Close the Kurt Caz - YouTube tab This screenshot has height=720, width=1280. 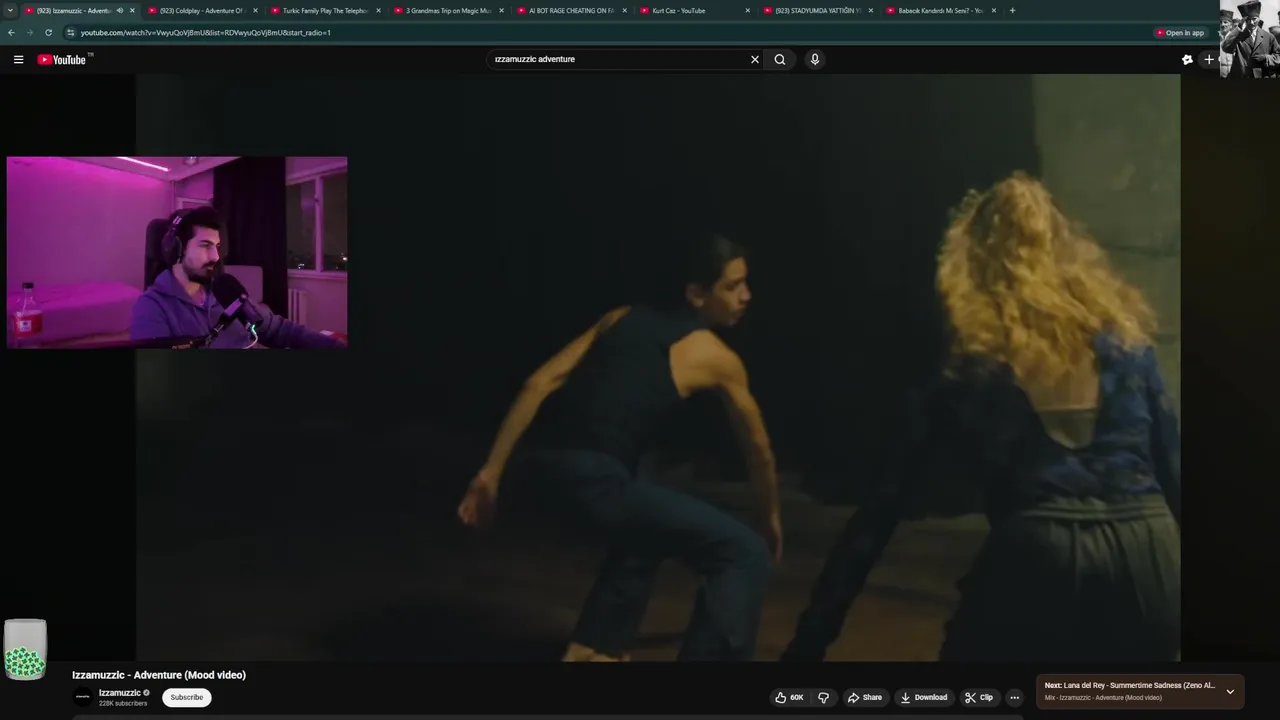coord(747,10)
